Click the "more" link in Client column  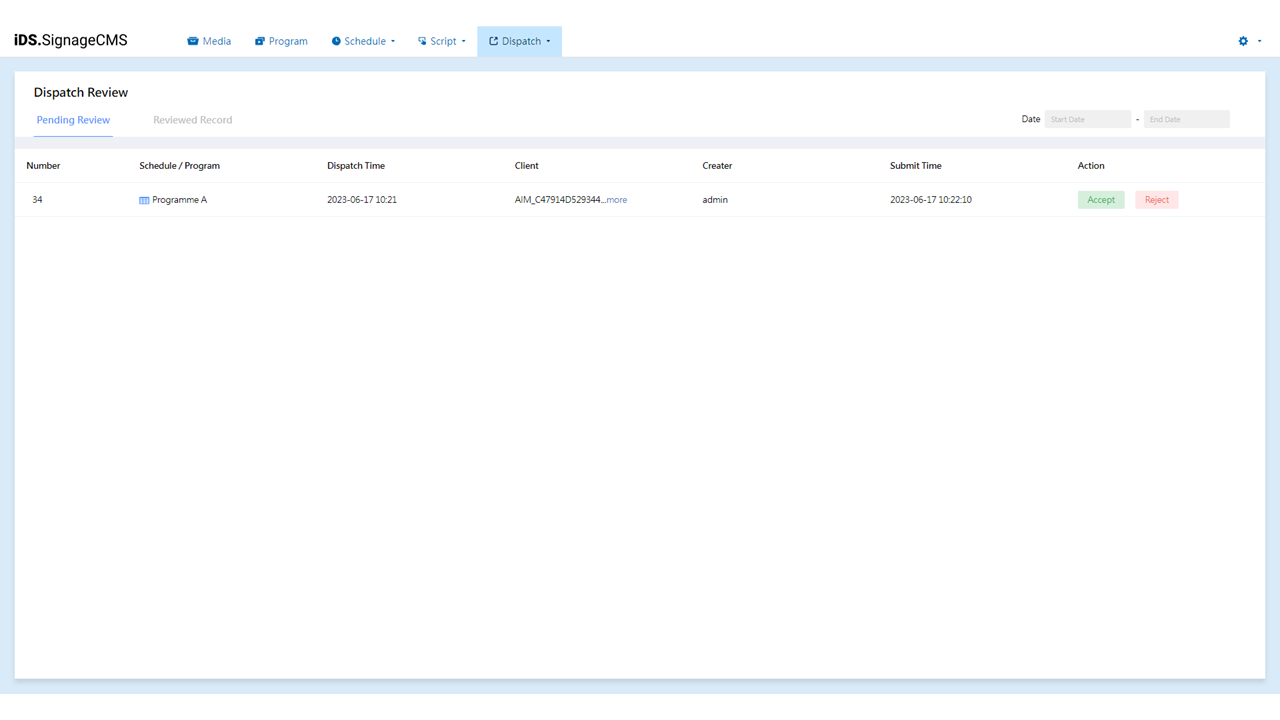617,200
